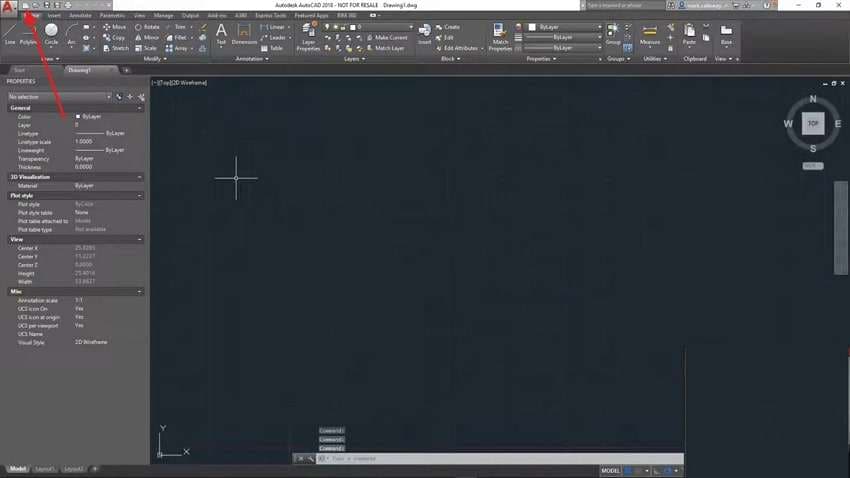Click the command line input field
Viewport: 850px width, 478px height.
(499, 458)
